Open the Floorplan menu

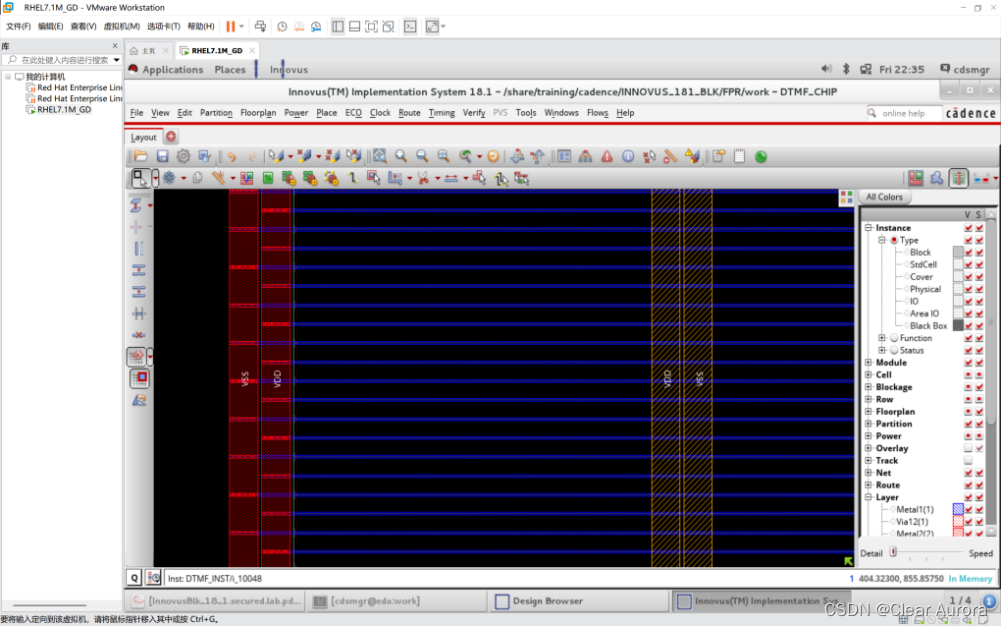[x=258, y=113]
